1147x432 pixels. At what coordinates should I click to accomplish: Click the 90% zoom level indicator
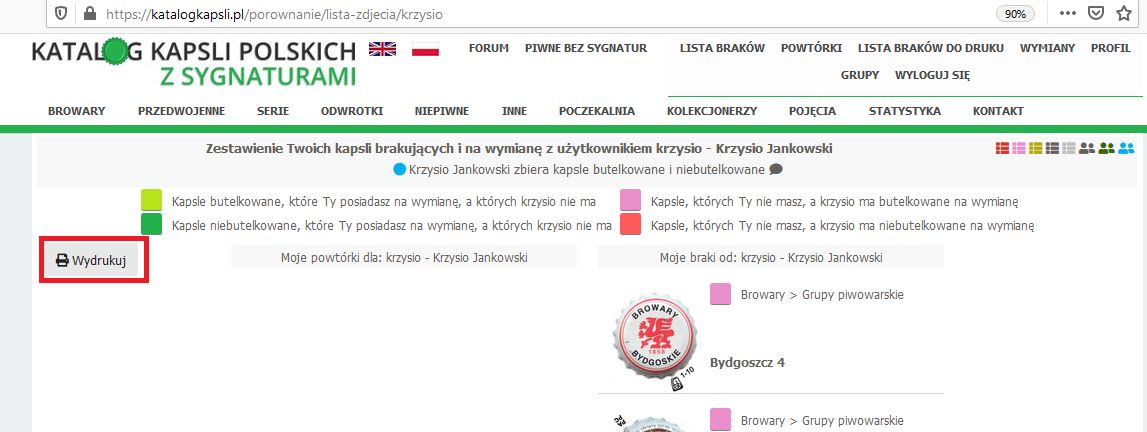(x=1014, y=14)
